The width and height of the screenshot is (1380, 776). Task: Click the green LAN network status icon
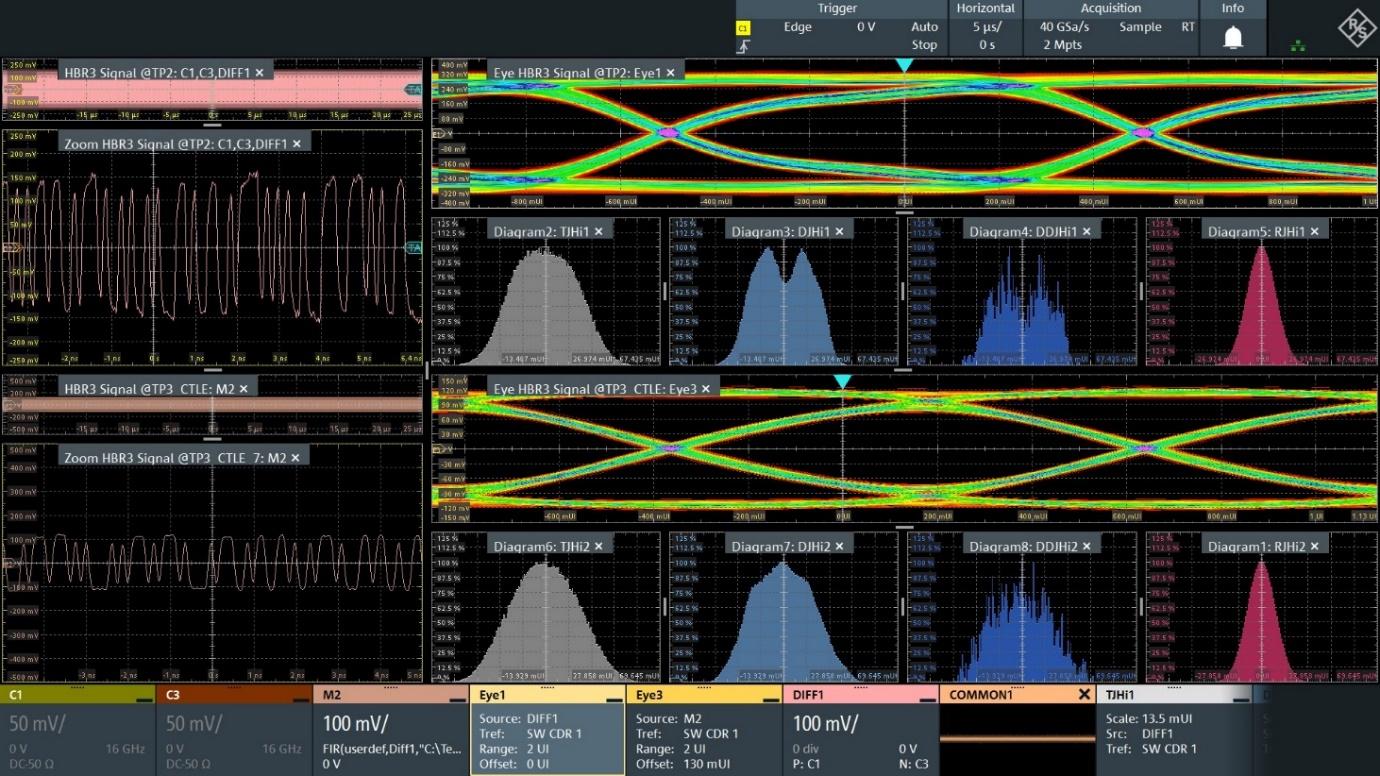coord(1298,46)
